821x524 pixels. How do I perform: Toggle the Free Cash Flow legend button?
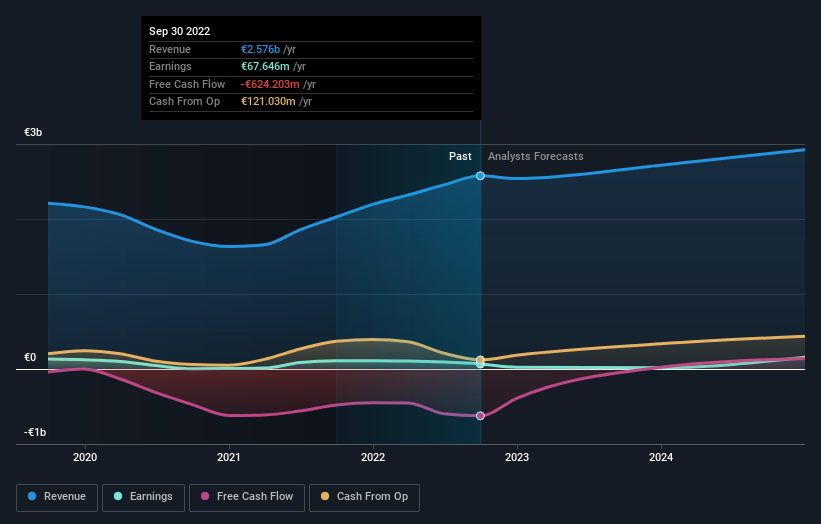pyautogui.click(x=247, y=497)
